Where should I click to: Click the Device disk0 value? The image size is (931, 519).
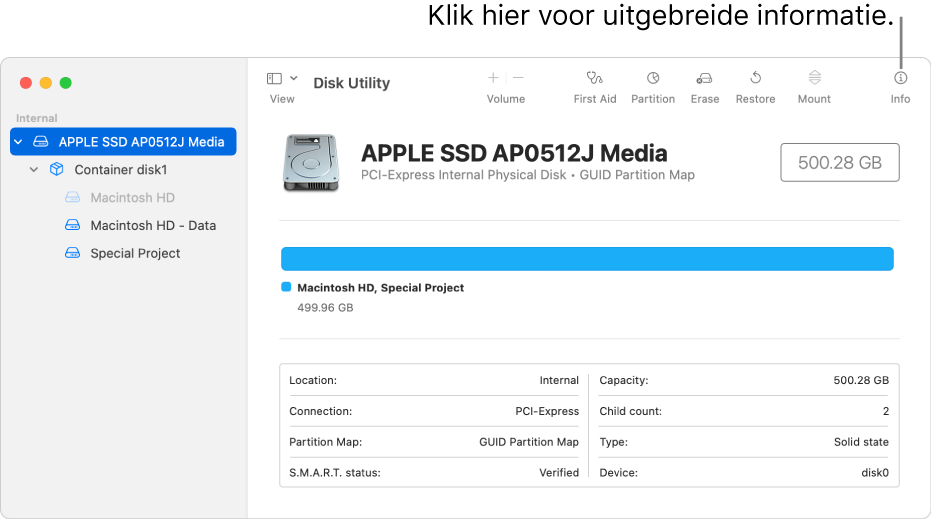[x=875, y=473]
